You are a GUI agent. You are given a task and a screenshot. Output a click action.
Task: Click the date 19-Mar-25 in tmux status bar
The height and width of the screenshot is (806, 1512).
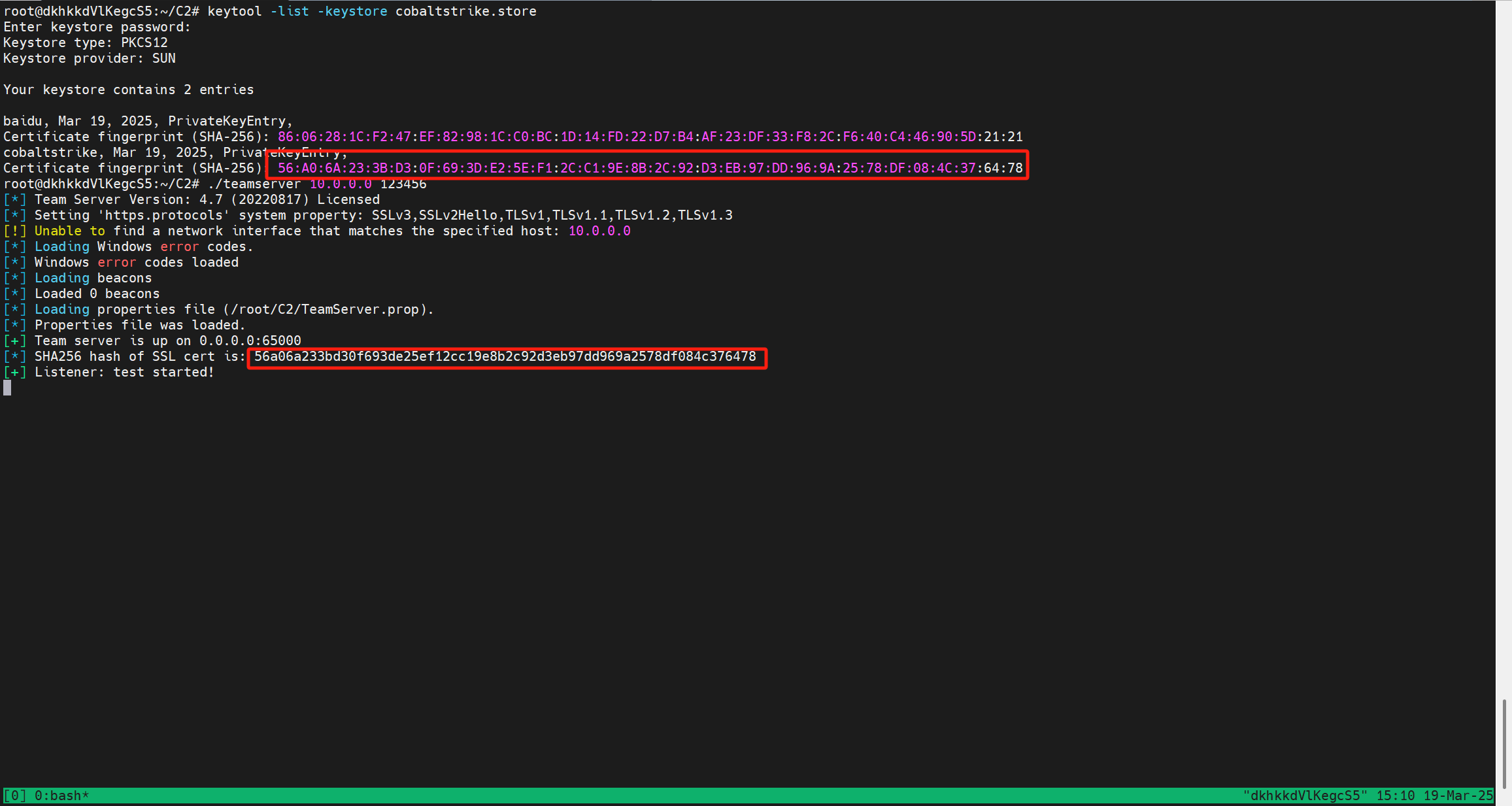tap(1458, 796)
